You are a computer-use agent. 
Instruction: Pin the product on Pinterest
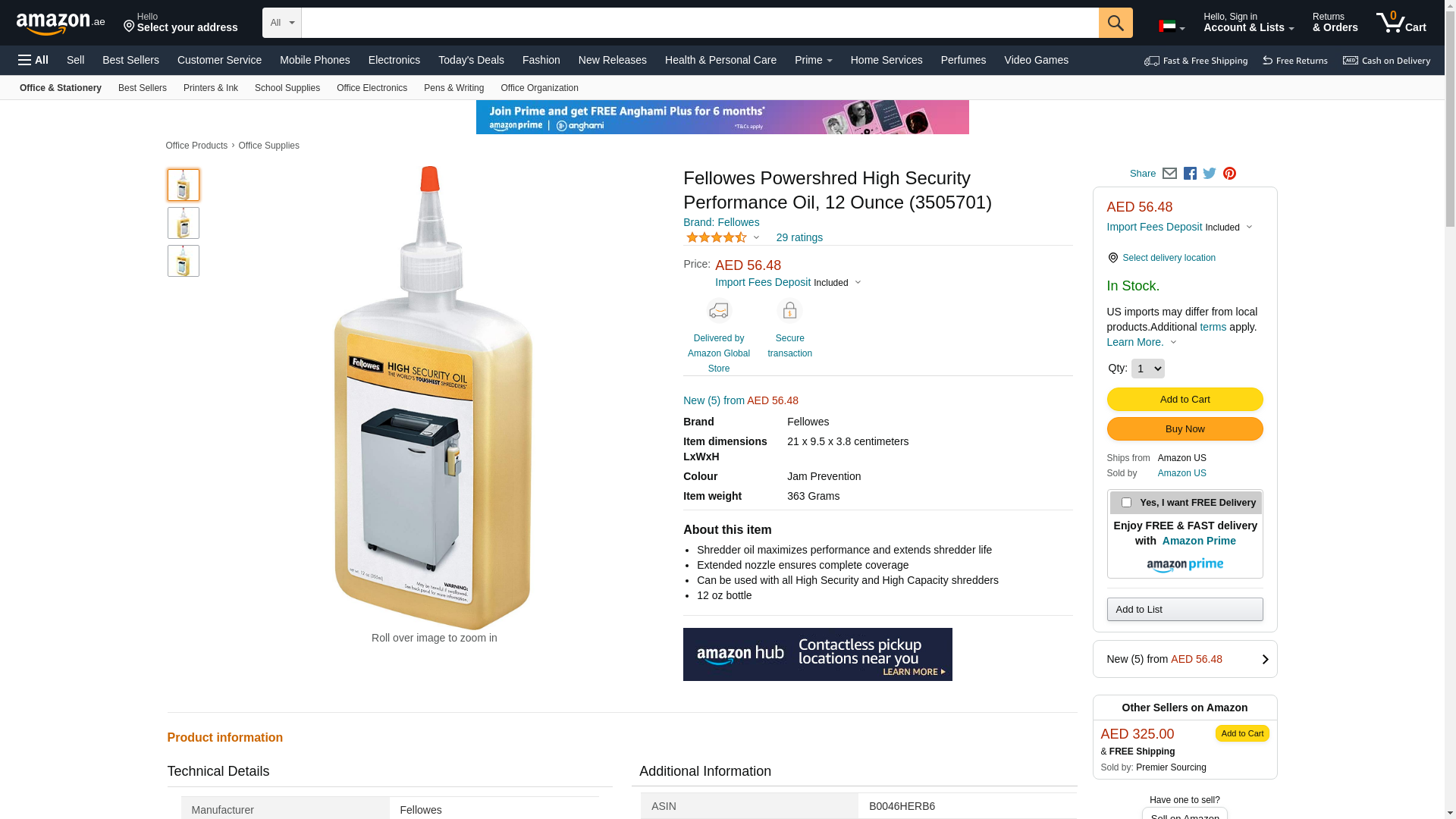tap(1229, 174)
